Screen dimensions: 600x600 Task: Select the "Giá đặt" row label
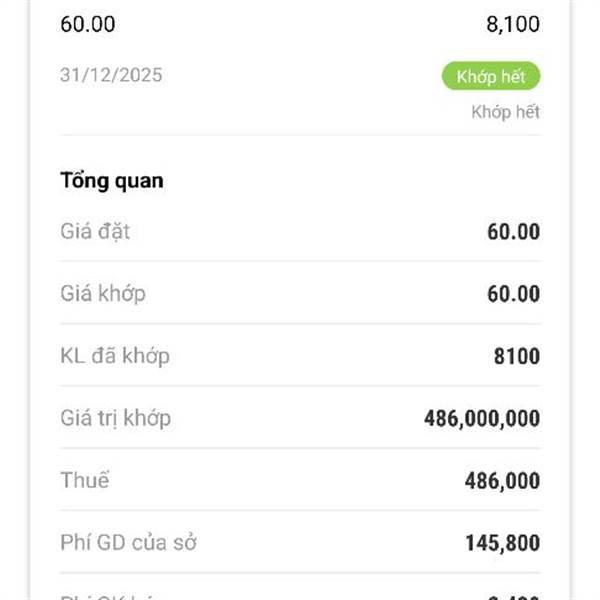click(95, 233)
